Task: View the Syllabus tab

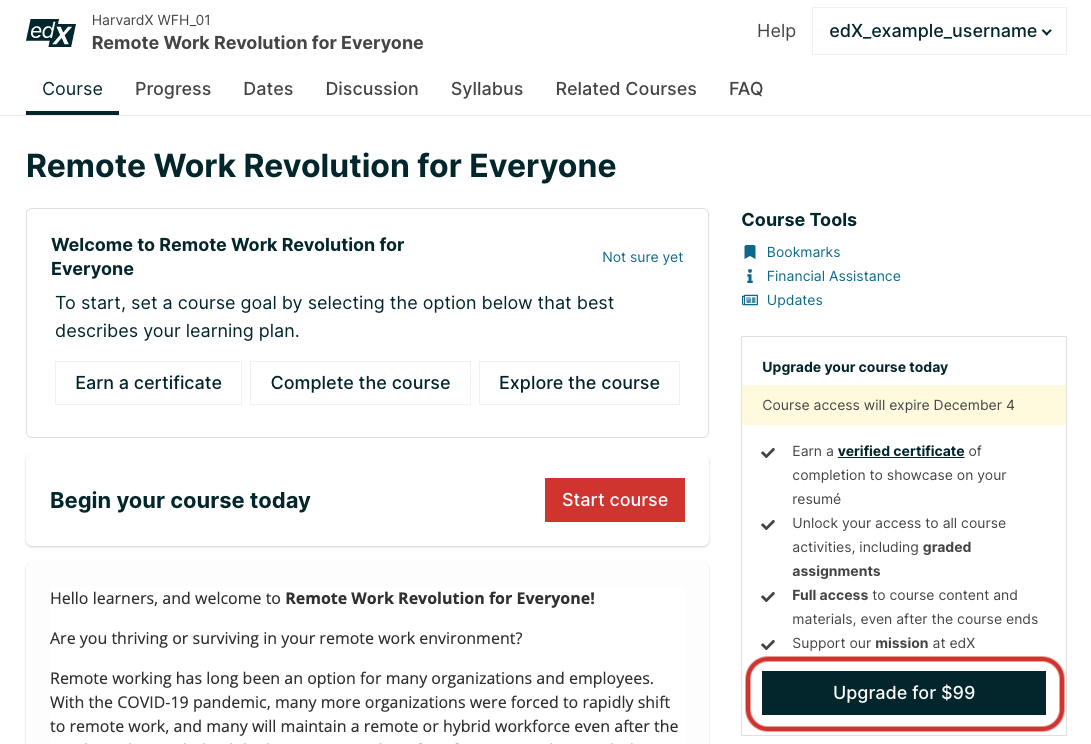Action: pos(486,89)
